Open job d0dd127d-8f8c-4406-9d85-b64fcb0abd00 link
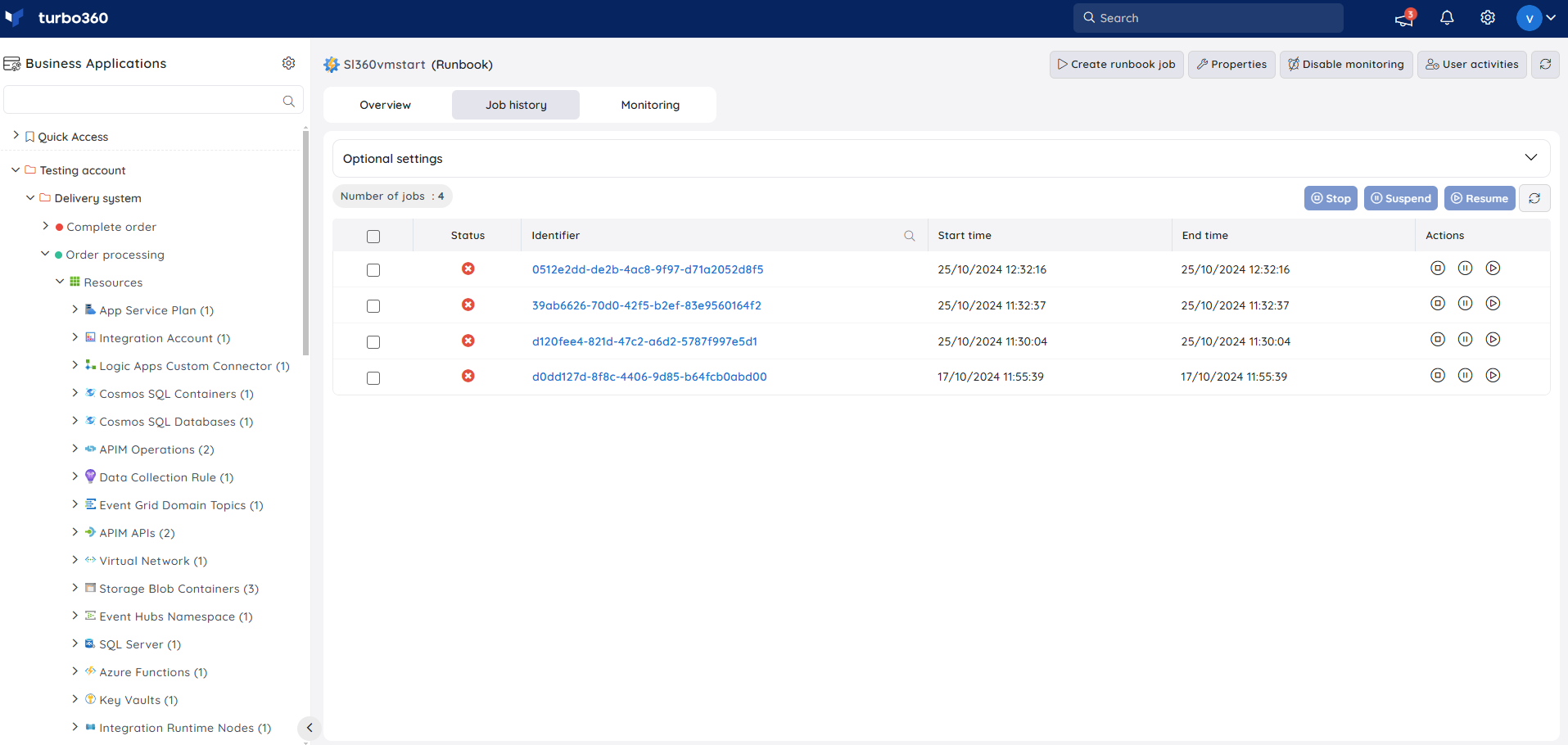This screenshot has height=745, width=1568. coord(649,377)
